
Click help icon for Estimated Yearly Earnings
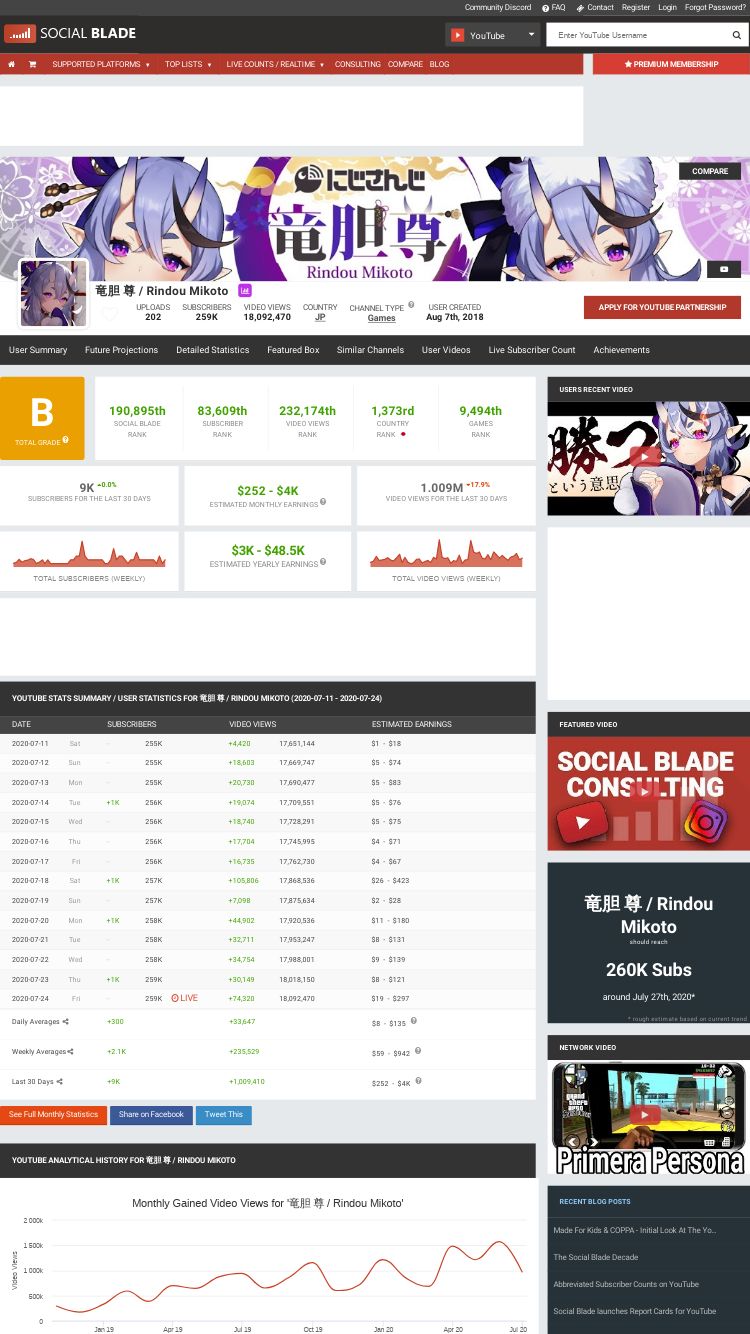(323, 562)
